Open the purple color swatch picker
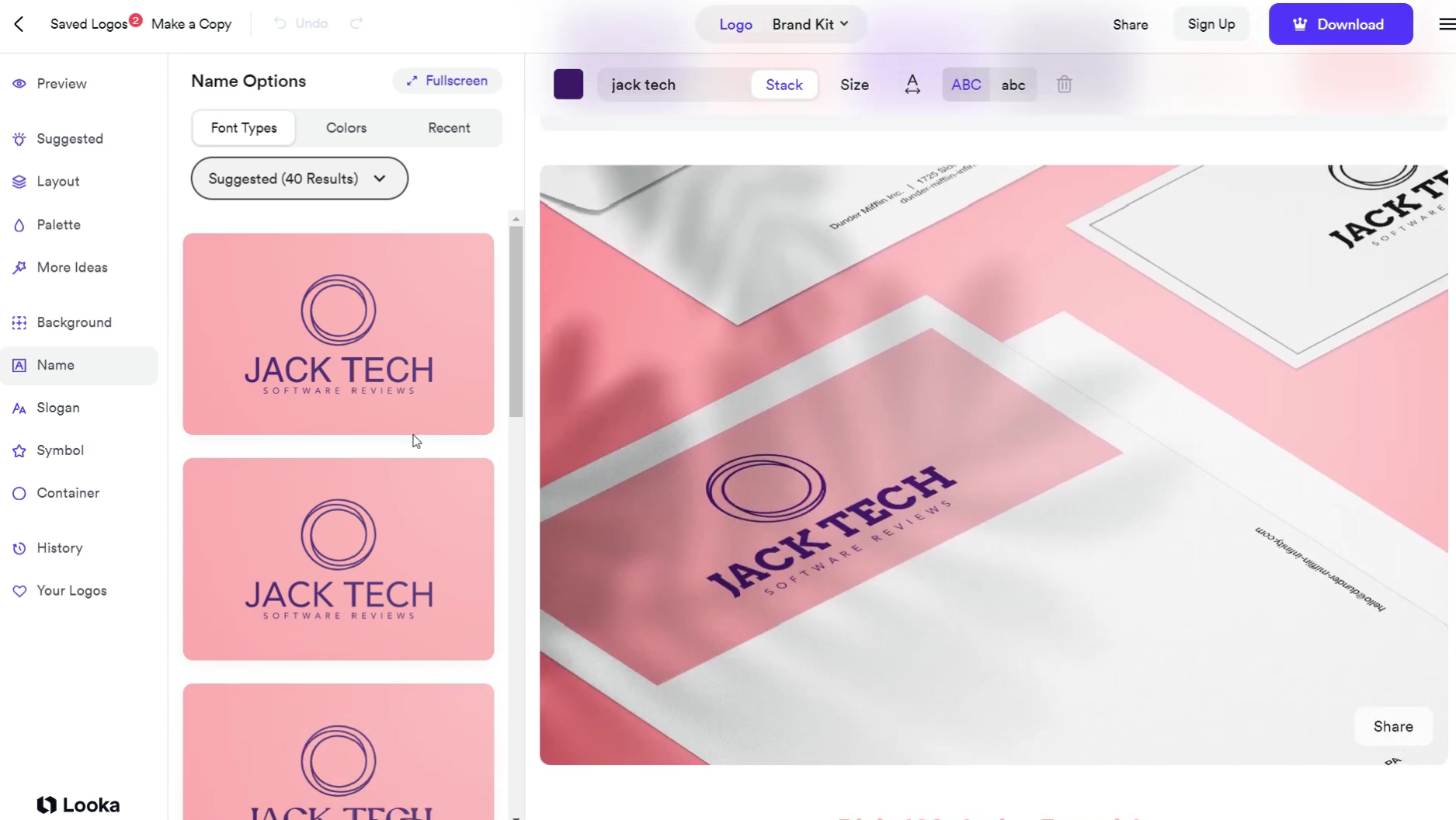The height and width of the screenshot is (820, 1456). coord(568,84)
